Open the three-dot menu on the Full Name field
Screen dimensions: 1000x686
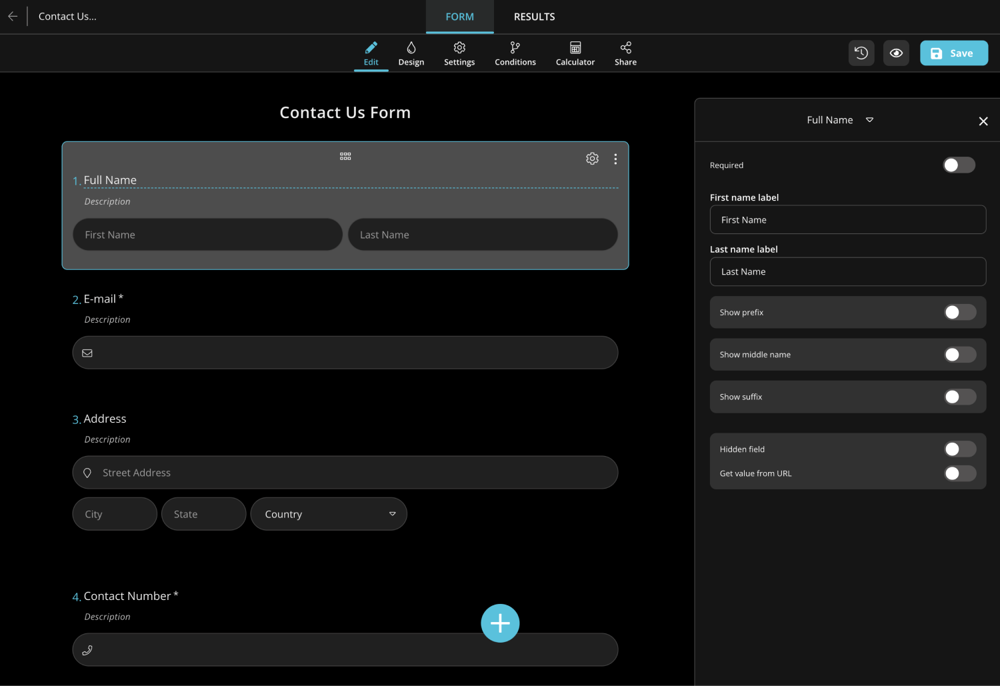(615, 158)
